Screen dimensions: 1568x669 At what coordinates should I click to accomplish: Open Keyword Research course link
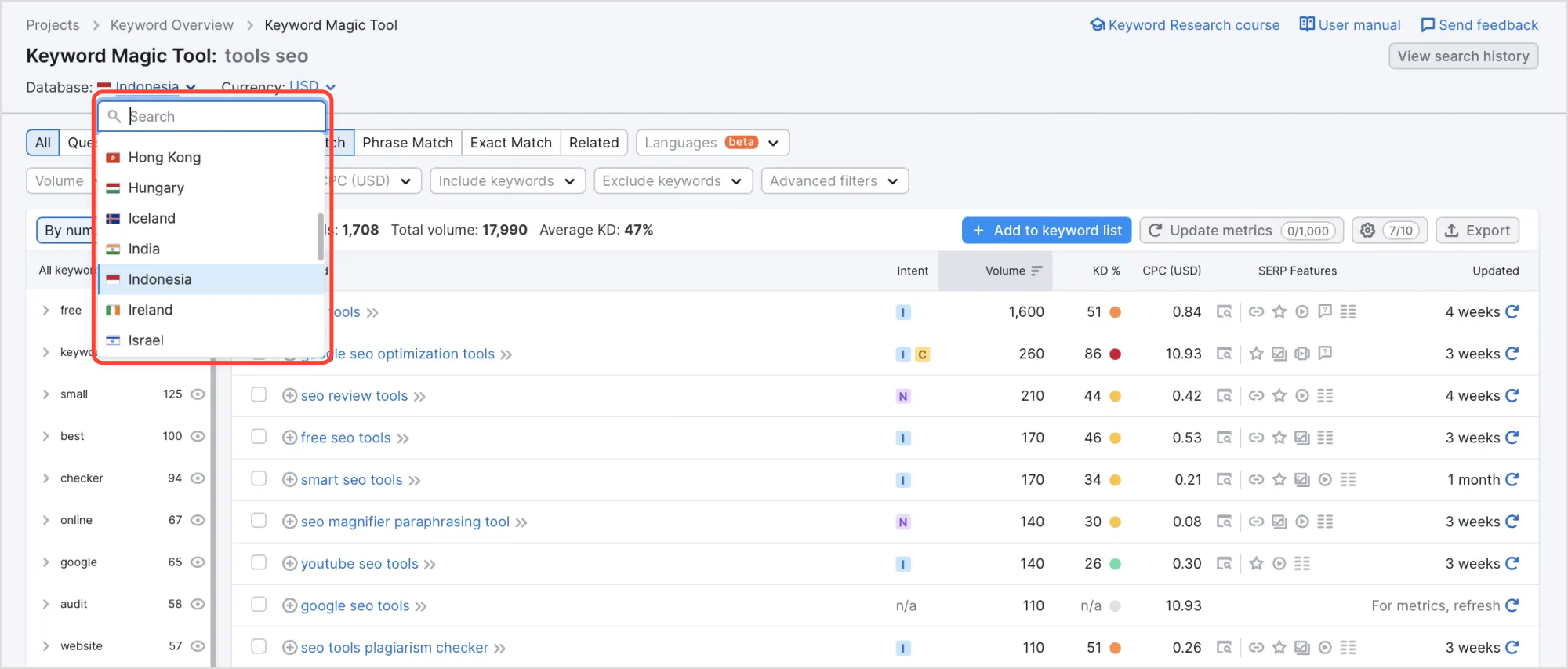tap(1185, 25)
